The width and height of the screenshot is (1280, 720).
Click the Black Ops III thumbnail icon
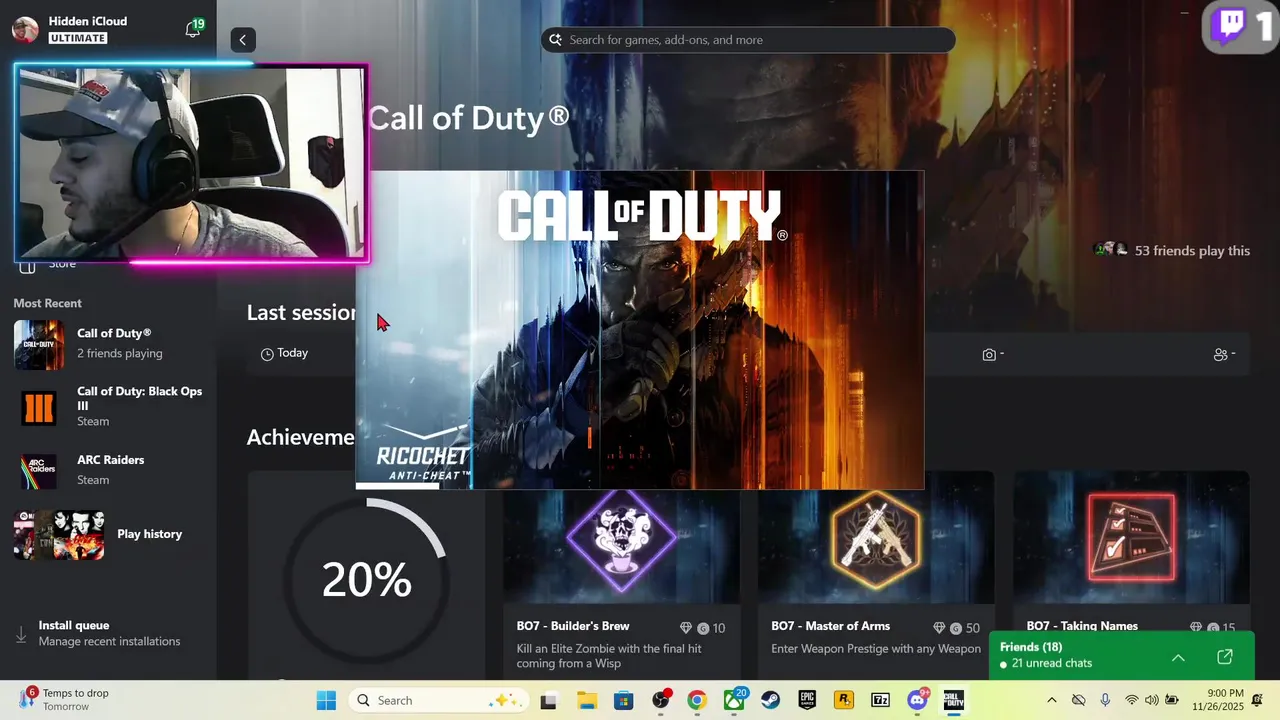39,408
